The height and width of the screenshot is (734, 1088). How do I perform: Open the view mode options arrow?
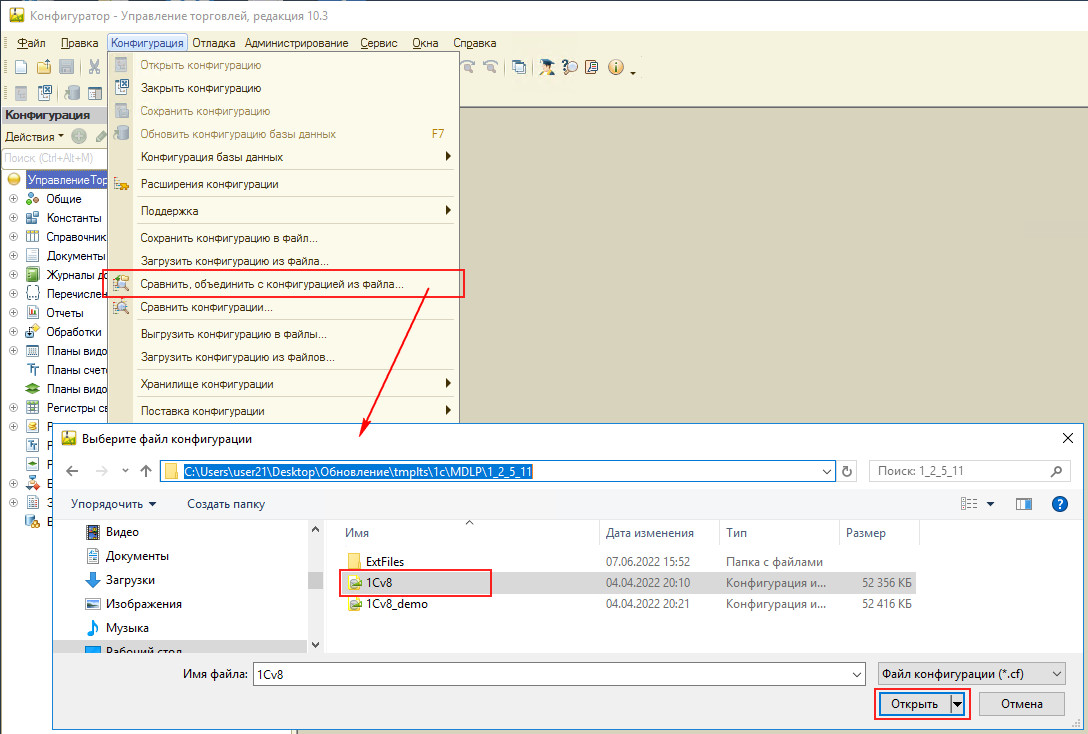point(990,504)
